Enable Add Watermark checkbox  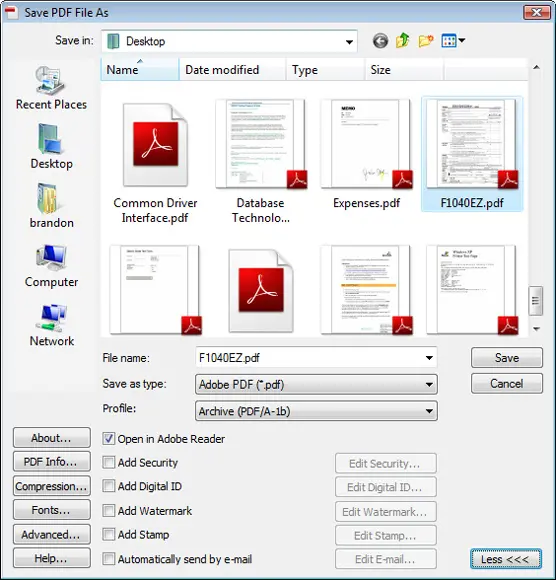(x=108, y=511)
